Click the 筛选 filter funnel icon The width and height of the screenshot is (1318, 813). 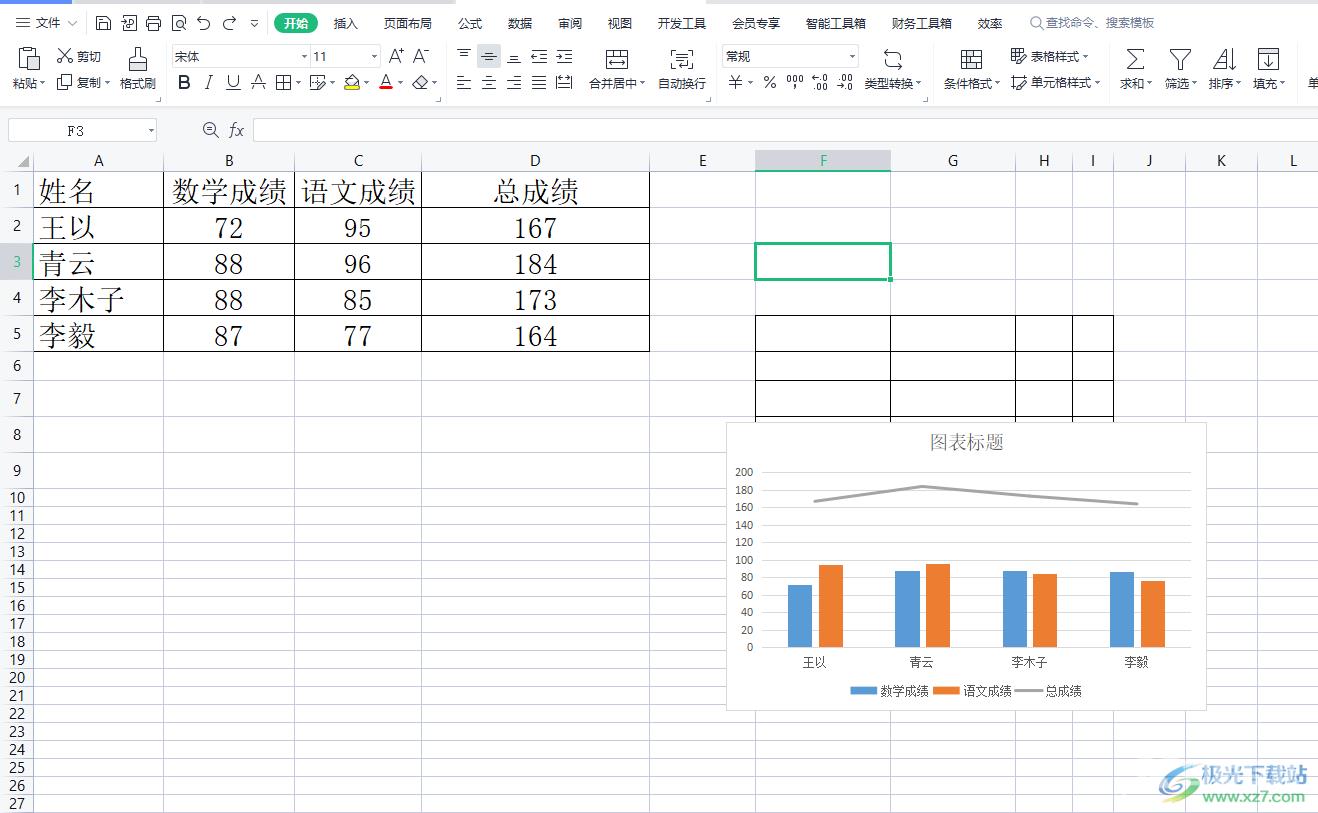coord(1180,59)
